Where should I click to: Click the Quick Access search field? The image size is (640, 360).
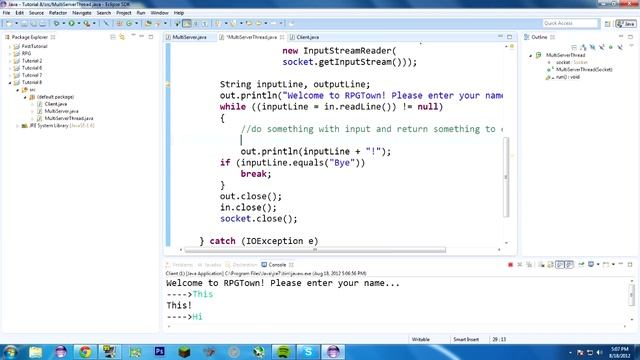click(x=570, y=23)
